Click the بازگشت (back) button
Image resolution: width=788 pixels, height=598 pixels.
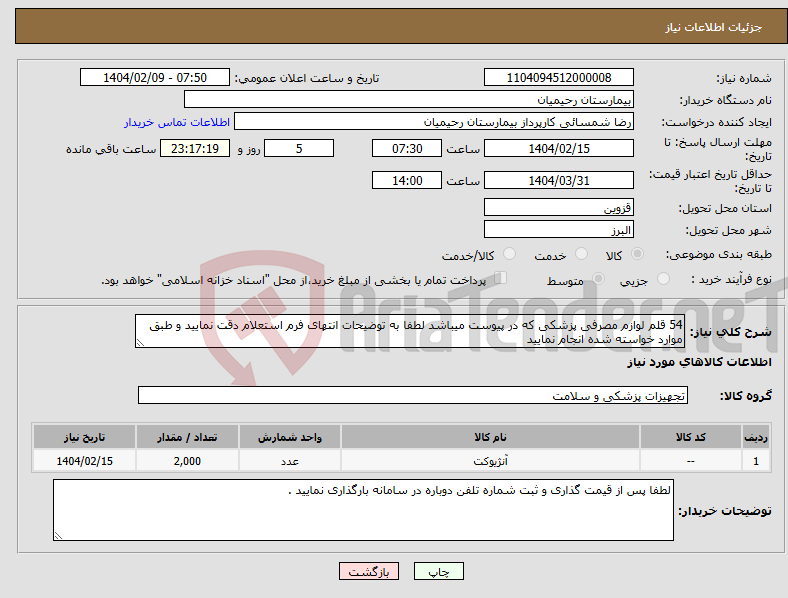point(369,571)
